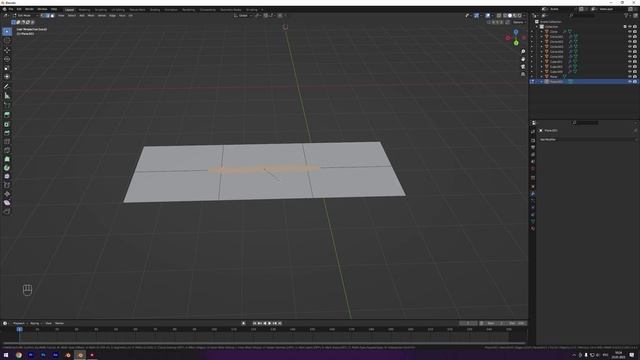Open the outliner filter dropdown

[x=628, y=16]
